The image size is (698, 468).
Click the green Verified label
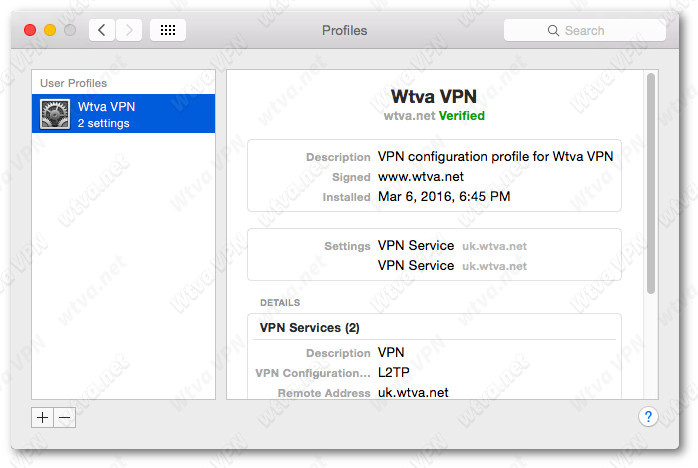pos(462,116)
